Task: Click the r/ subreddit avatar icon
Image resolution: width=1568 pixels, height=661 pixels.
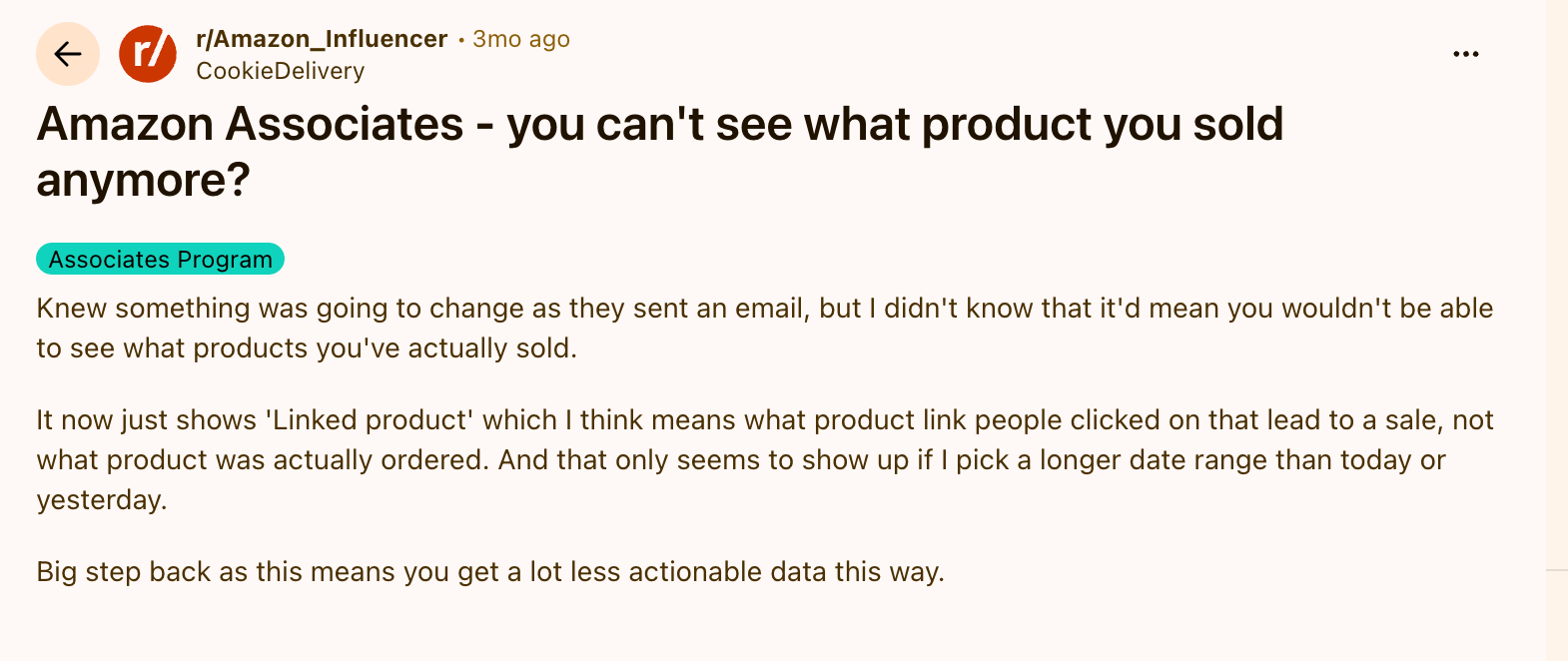Action: pyautogui.click(x=148, y=54)
